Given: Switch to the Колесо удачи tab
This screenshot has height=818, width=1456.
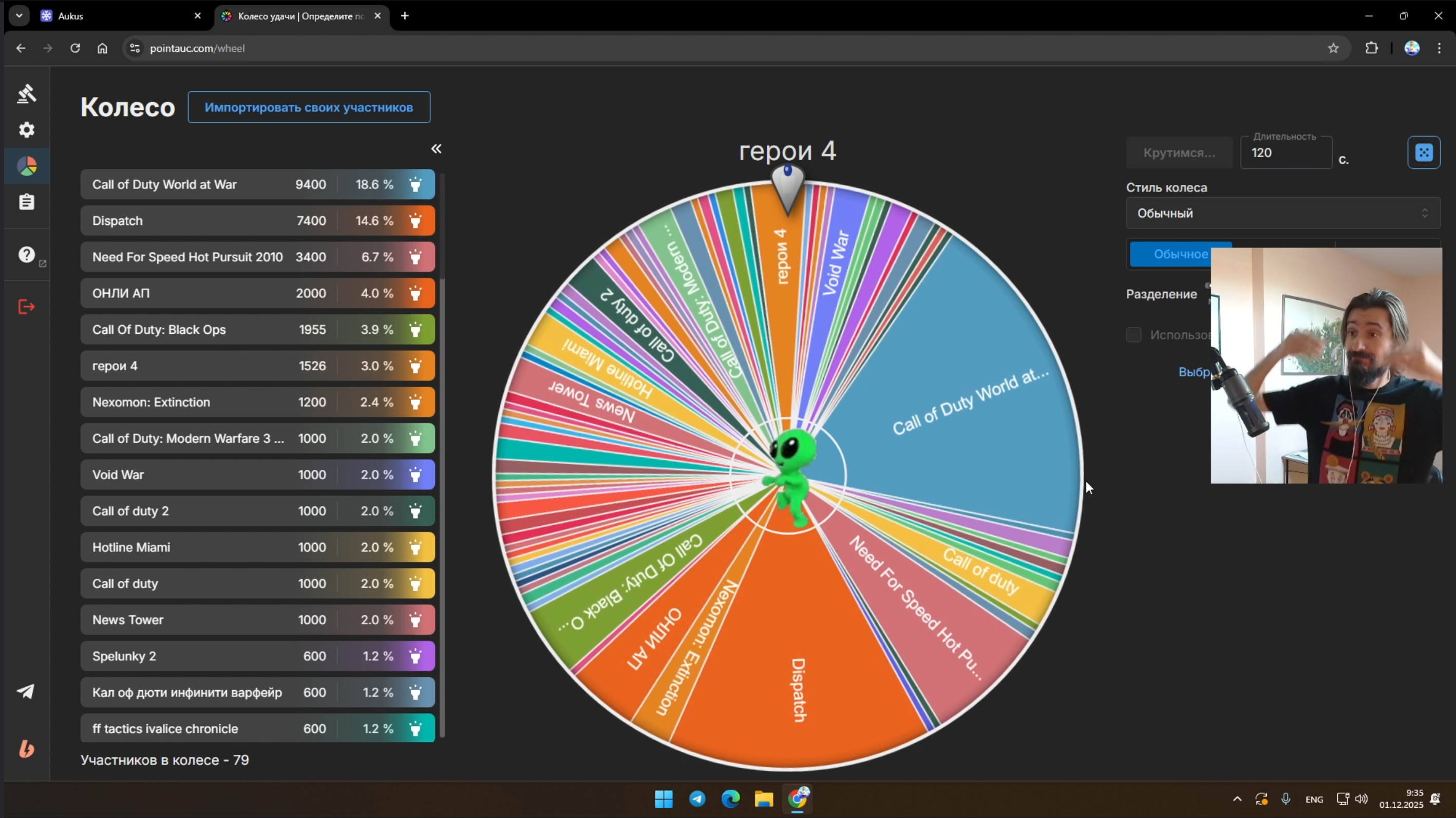Looking at the screenshot, I should (x=294, y=16).
